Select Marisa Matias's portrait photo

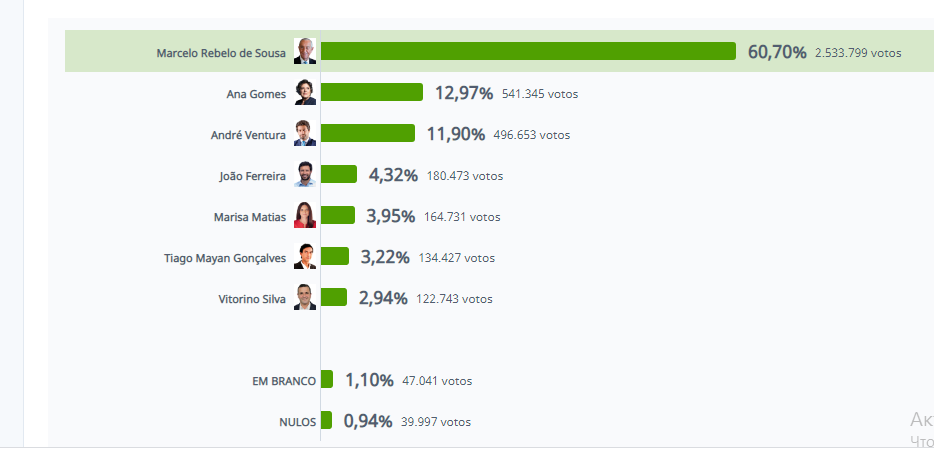[x=305, y=216]
